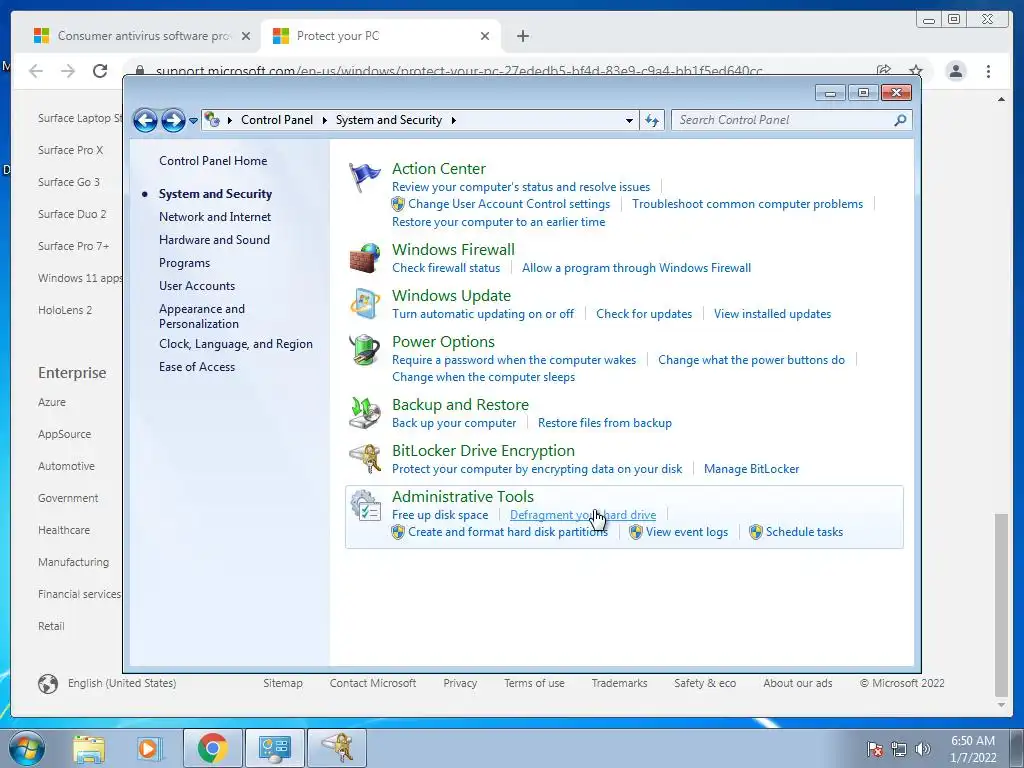Open the Windows Update icon

tap(364, 304)
